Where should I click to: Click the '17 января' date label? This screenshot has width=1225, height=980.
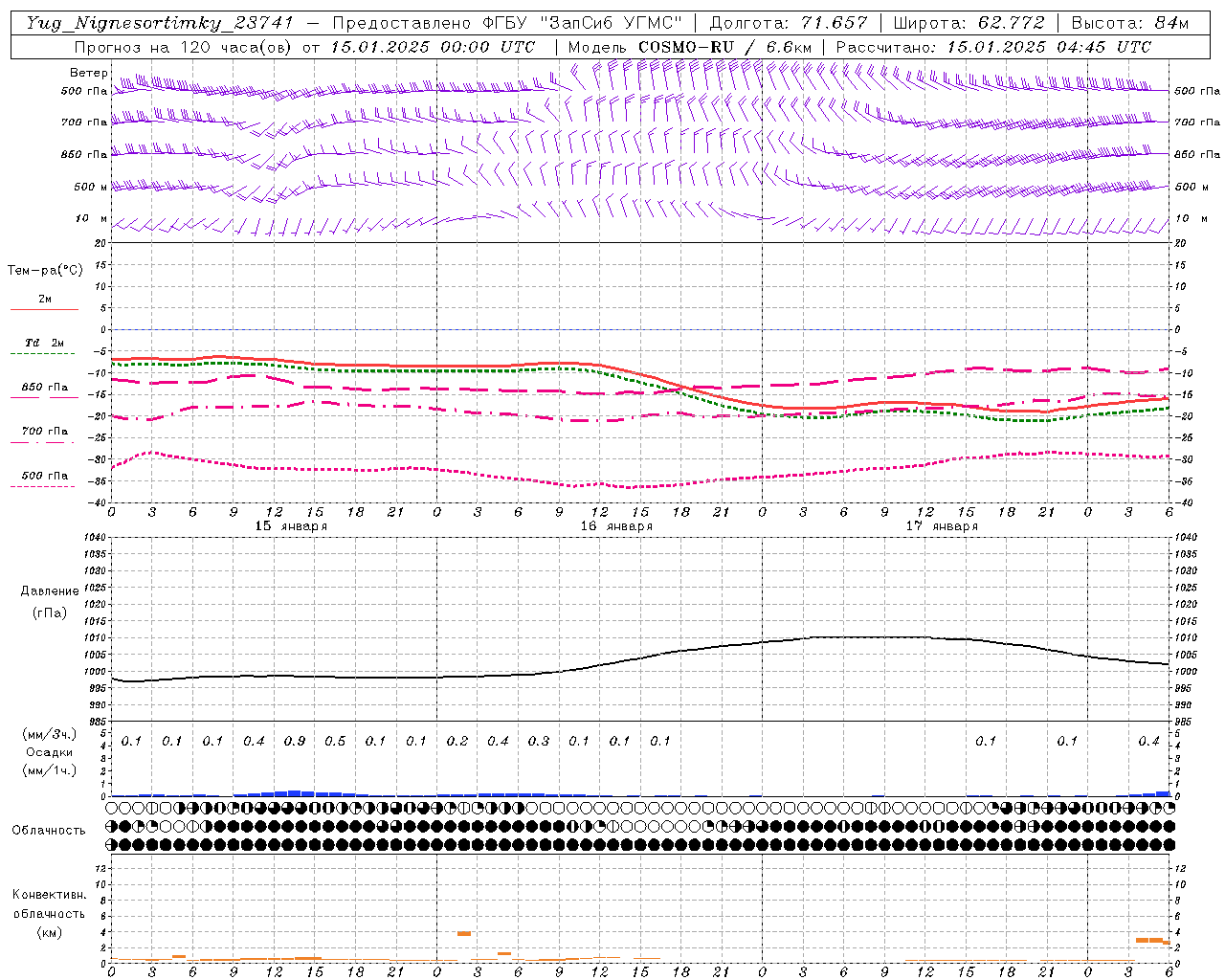pos(942,526)
